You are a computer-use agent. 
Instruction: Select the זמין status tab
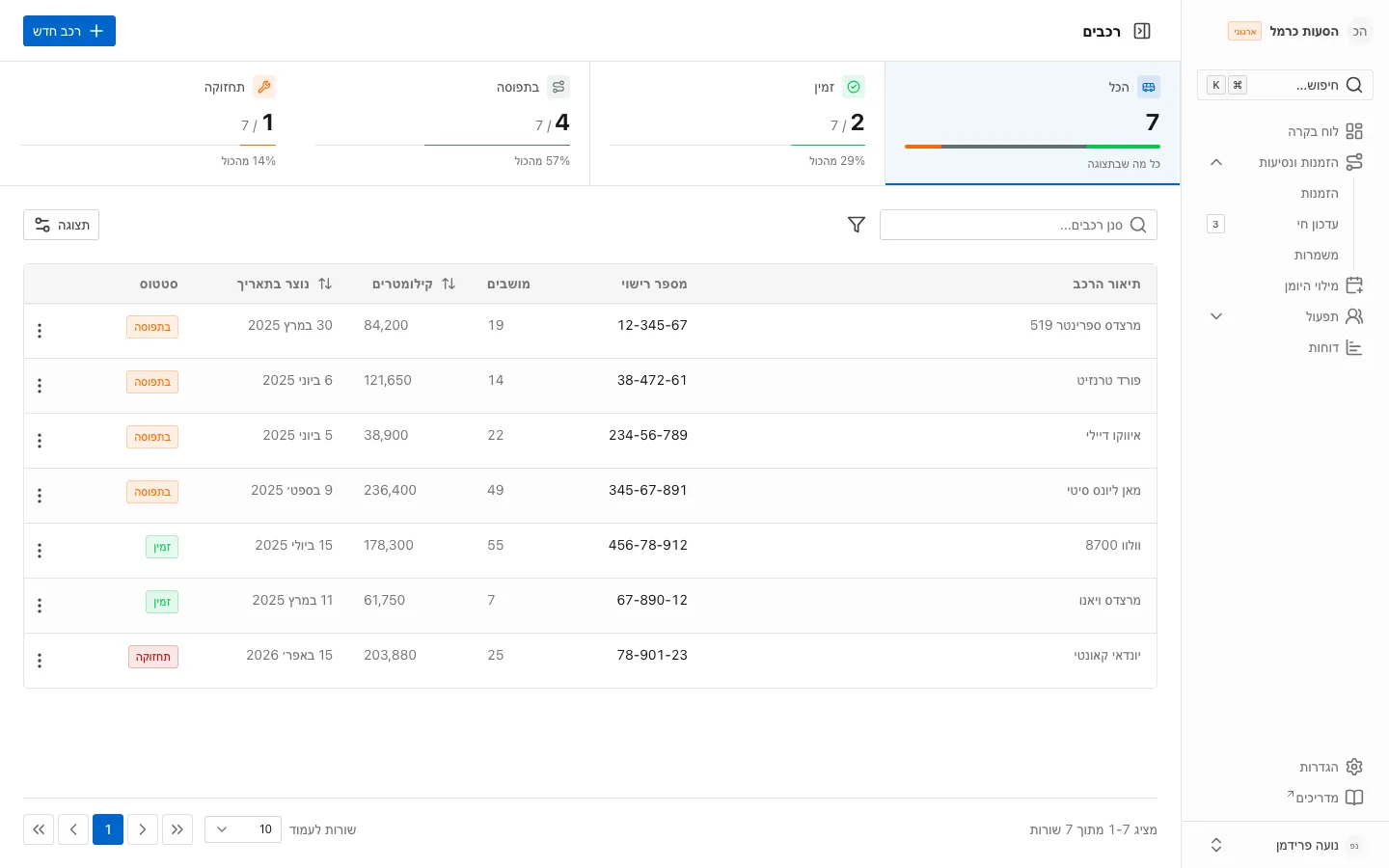pos(737,123)
